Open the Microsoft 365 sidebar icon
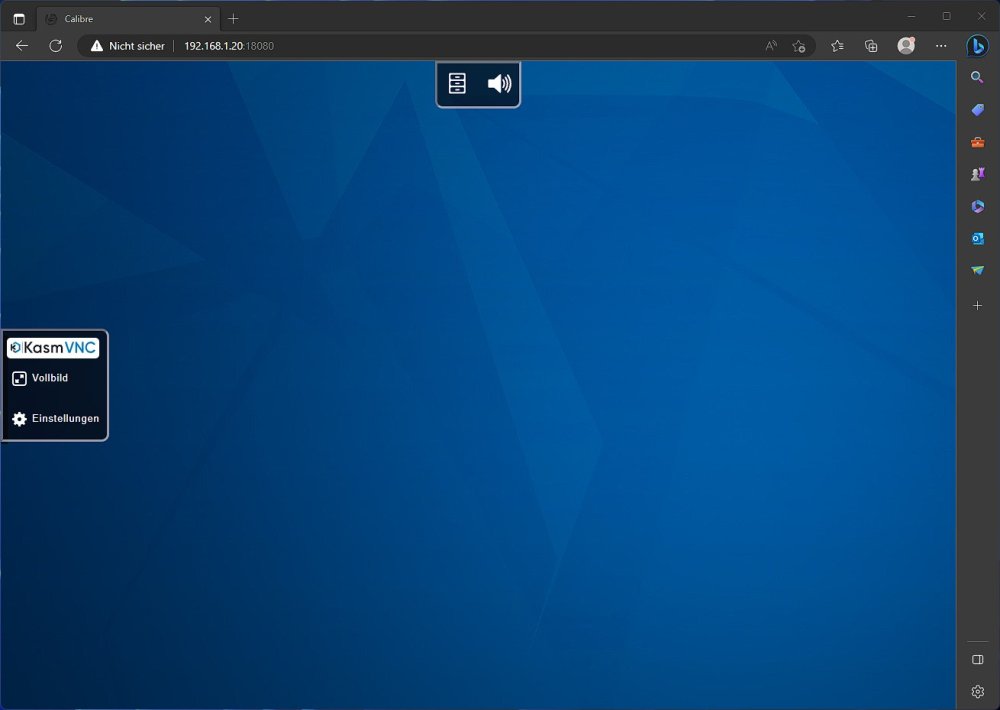Screen dimensions: 1000x710 click(x=978, y=207)
